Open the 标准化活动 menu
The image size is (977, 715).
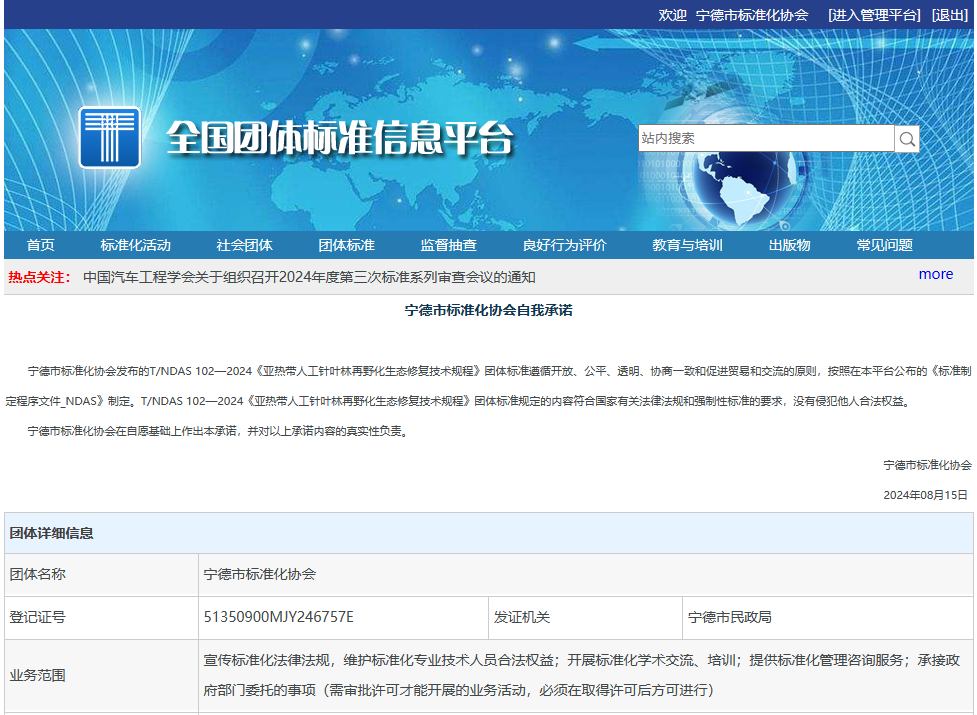[135, 246]
